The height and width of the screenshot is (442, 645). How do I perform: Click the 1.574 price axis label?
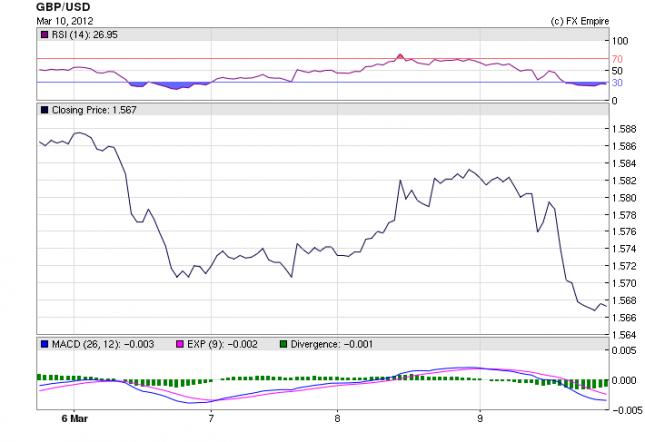[x=624, y=249]
